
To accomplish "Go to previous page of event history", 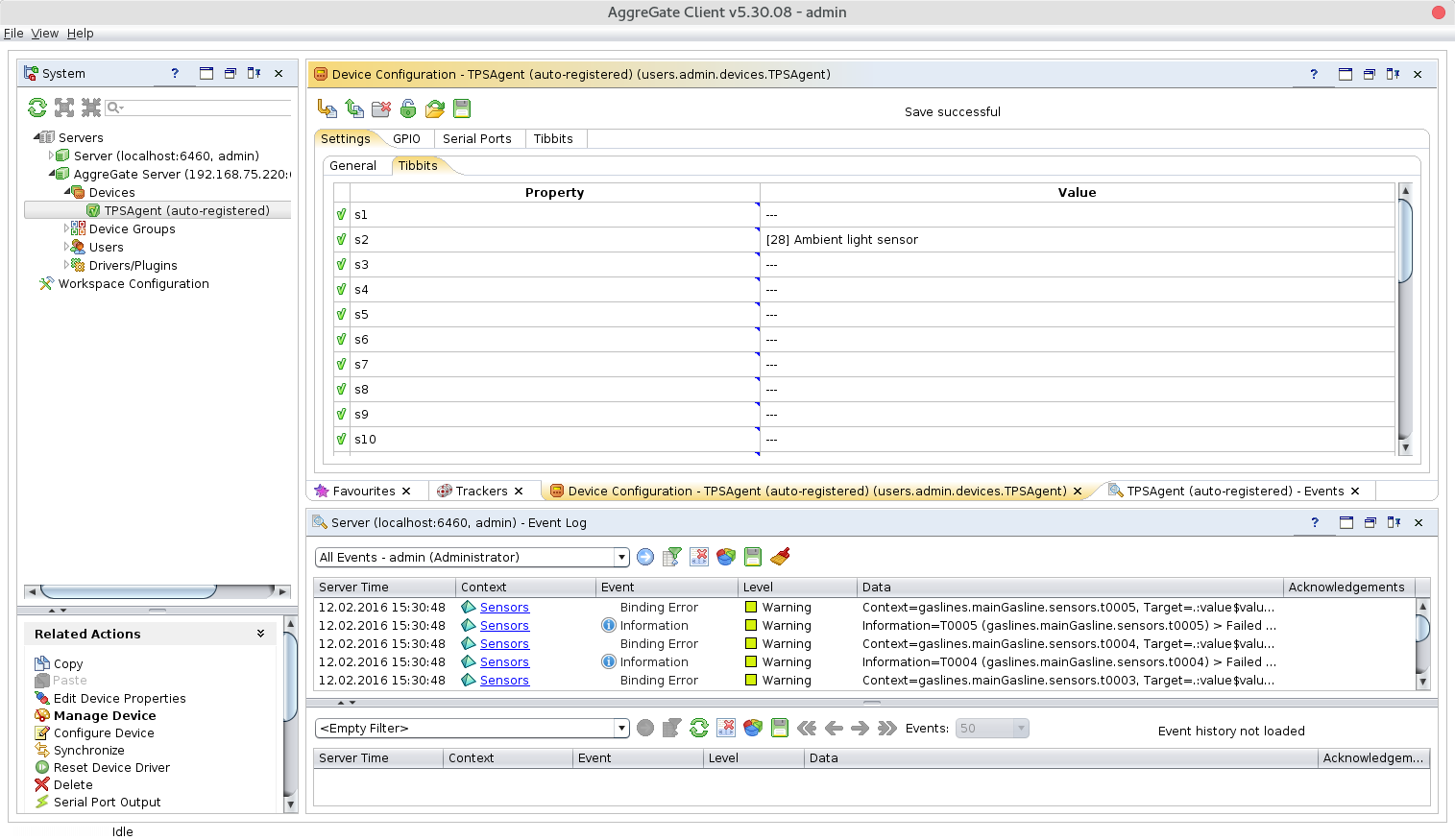I will coord(834,728).
